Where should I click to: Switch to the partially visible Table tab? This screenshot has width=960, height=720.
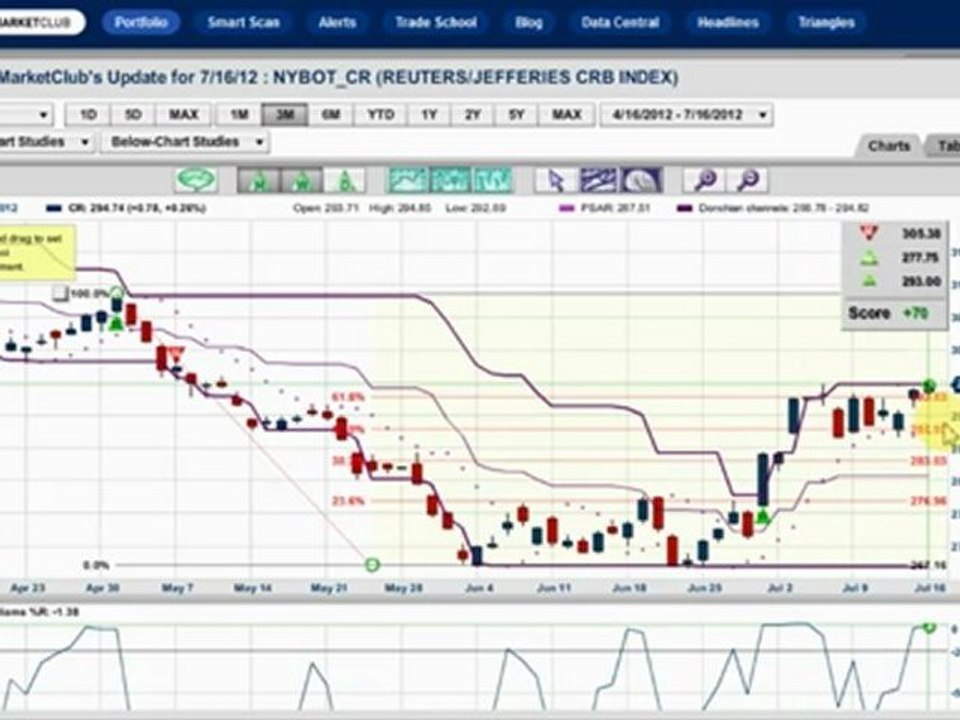pyautogui.click(x=943, y=146)
